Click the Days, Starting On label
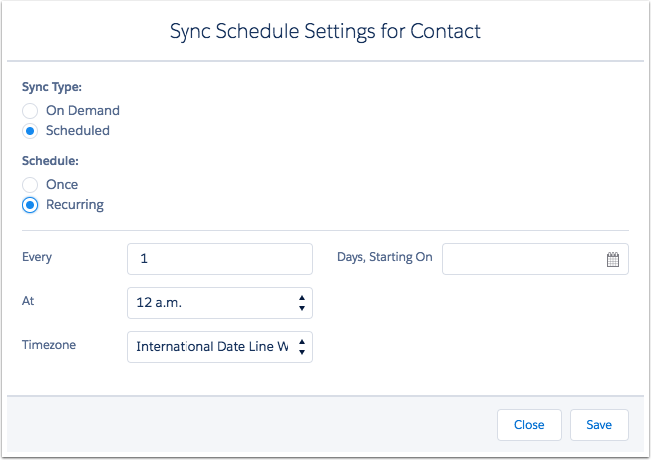 coord(385,257)
